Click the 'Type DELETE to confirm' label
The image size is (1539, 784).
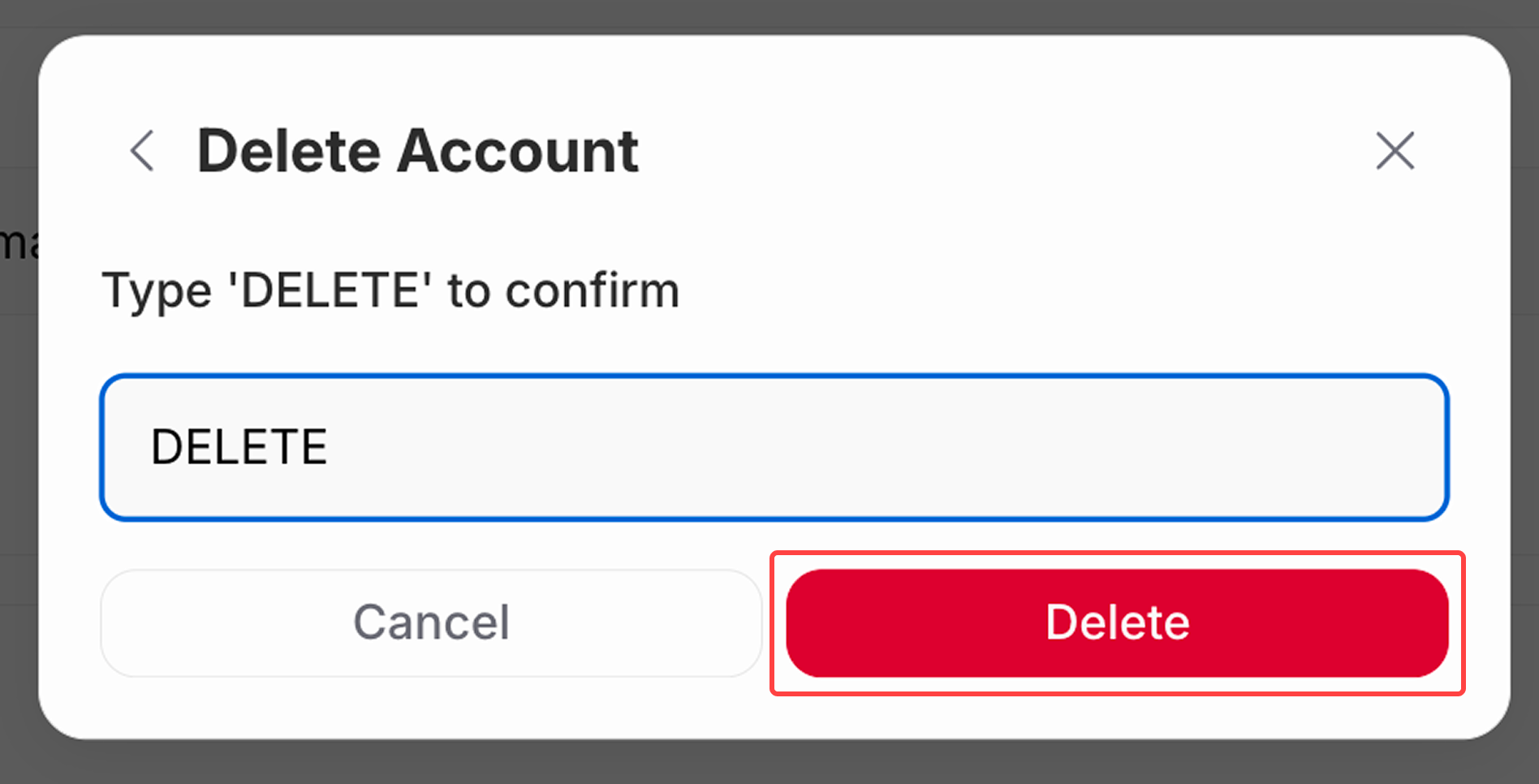(390, 291)
